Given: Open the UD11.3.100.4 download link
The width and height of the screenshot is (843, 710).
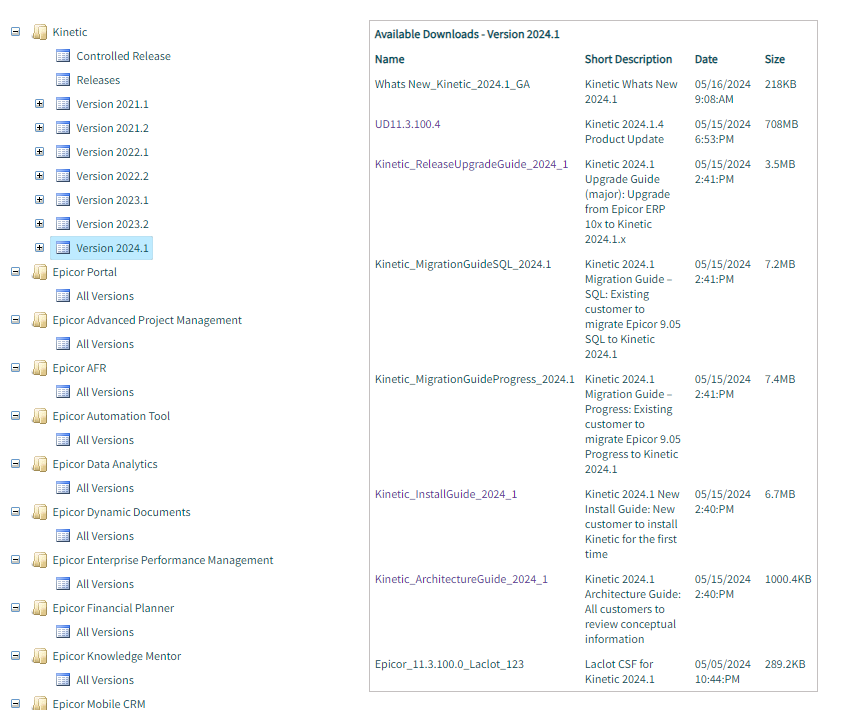Looking at the screenshot, I should [x=408, y=124].
